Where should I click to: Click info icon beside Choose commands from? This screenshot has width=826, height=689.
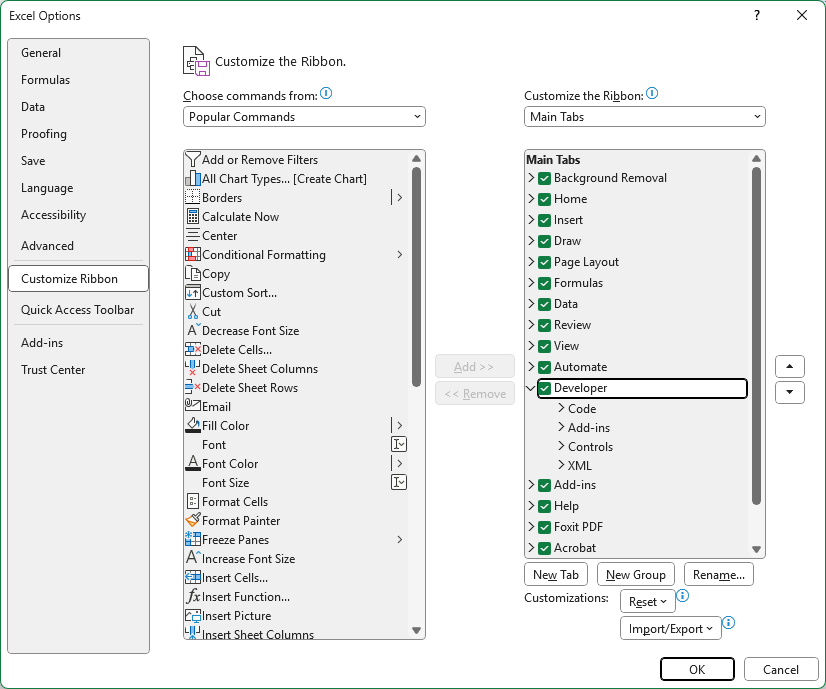coord(326,93)
